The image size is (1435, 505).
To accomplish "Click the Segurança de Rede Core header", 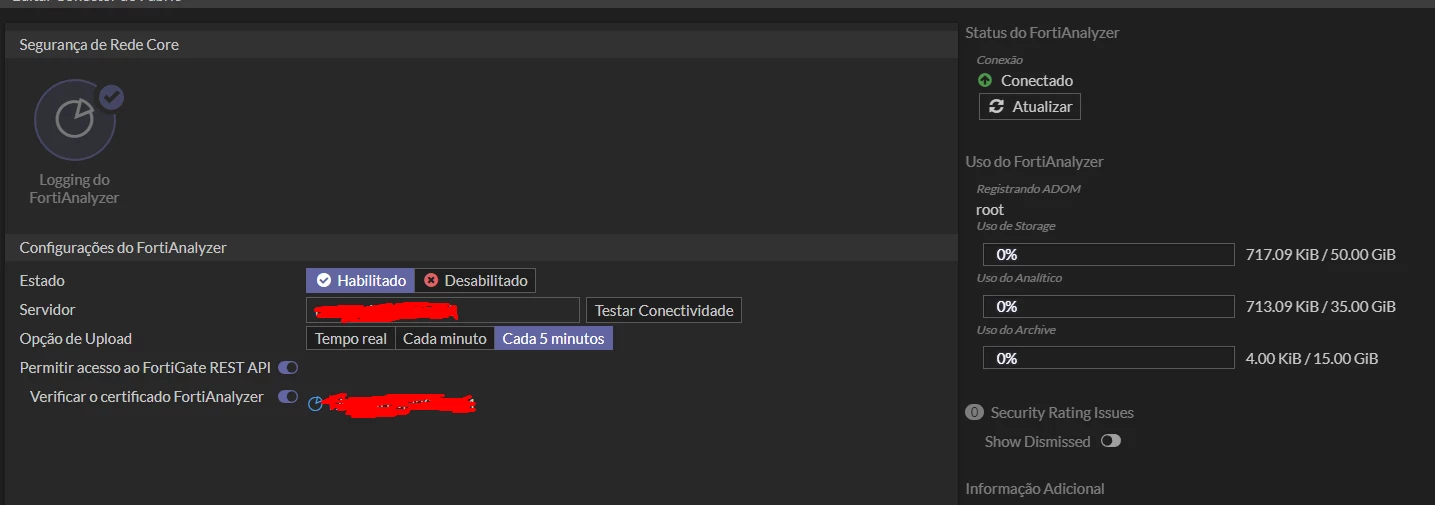I will [481, 45].
